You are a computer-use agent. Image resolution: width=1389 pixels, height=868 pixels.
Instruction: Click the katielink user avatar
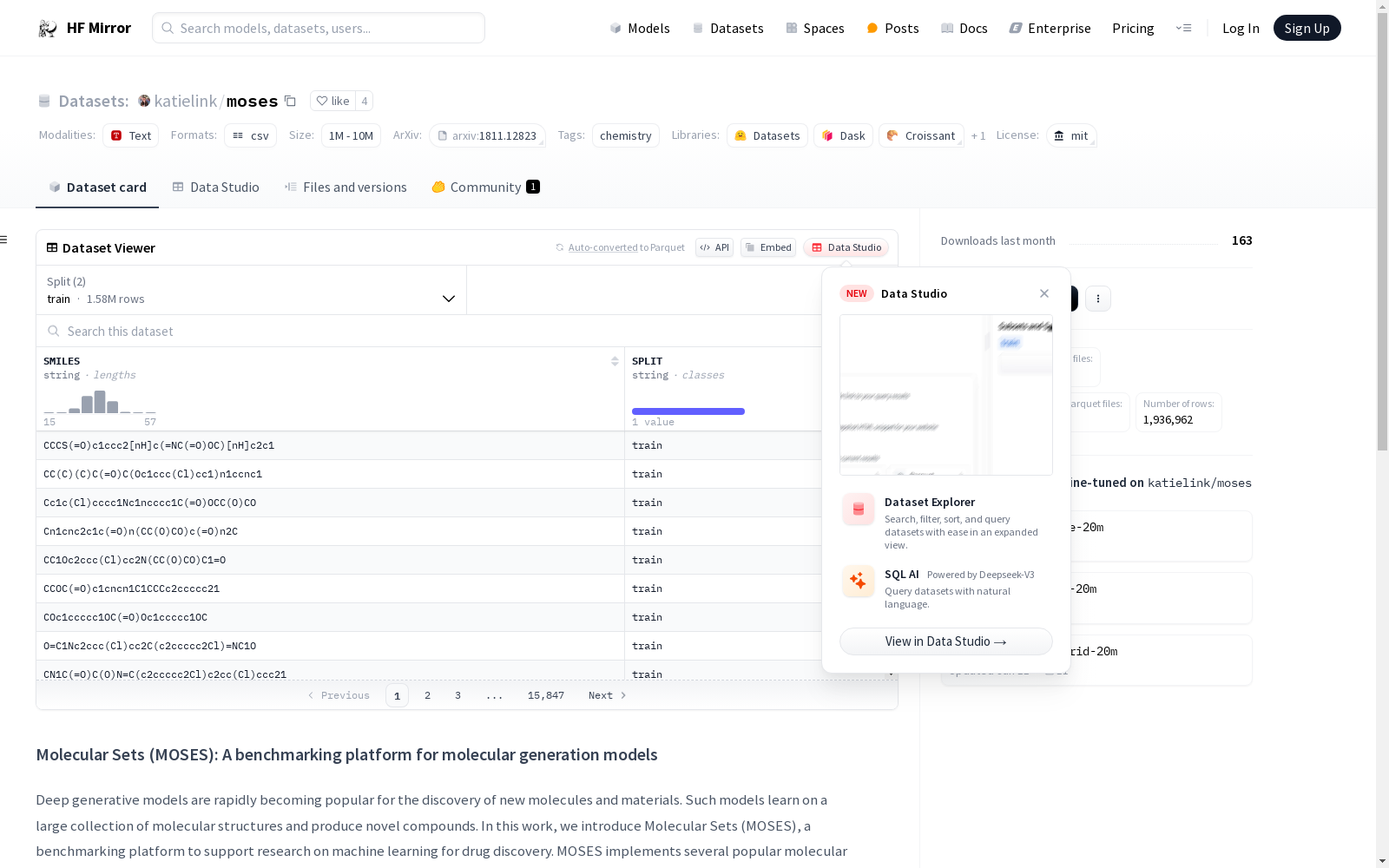click(144, 101)
